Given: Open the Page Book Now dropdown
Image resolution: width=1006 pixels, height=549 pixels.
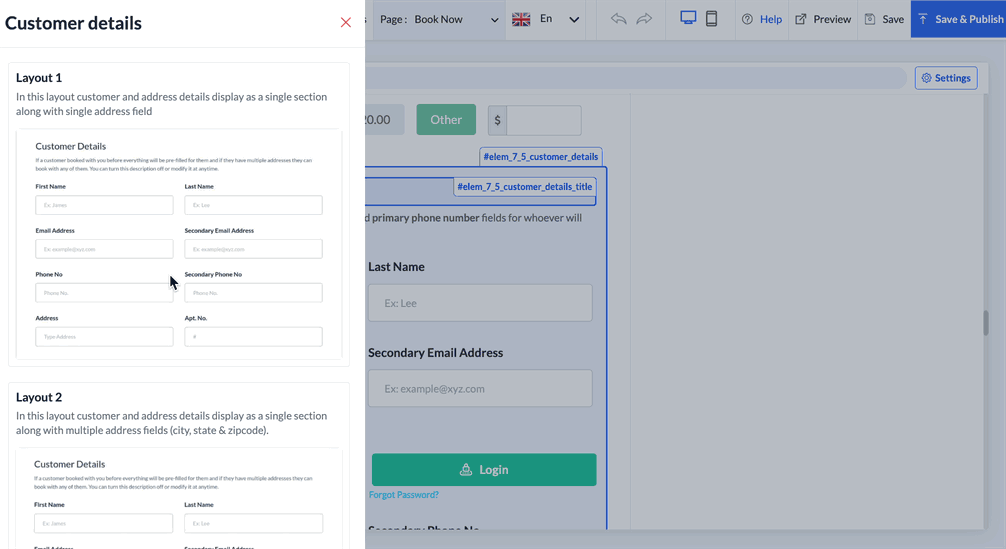Looking at the screenshot, I should (439, 19).
